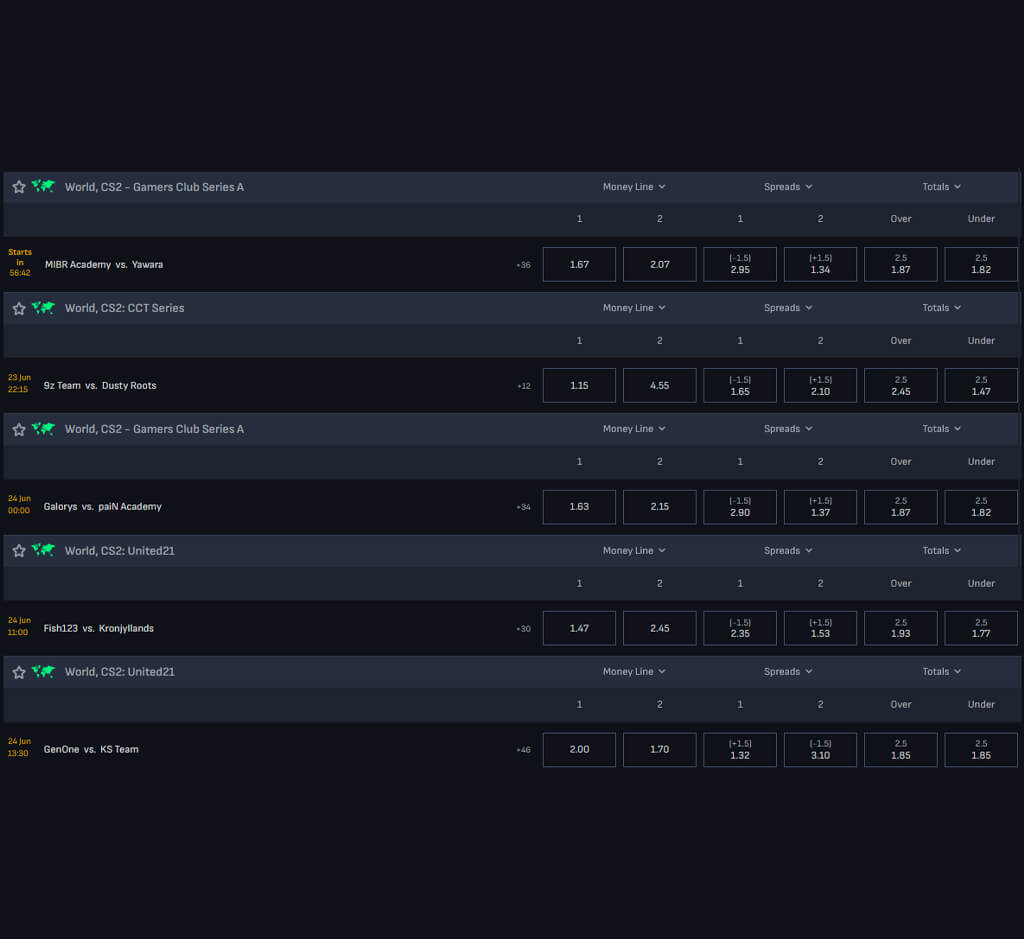Pick paiN Academy money line at 2.15
The image size is (1024, 939).
tap(660, 507)
